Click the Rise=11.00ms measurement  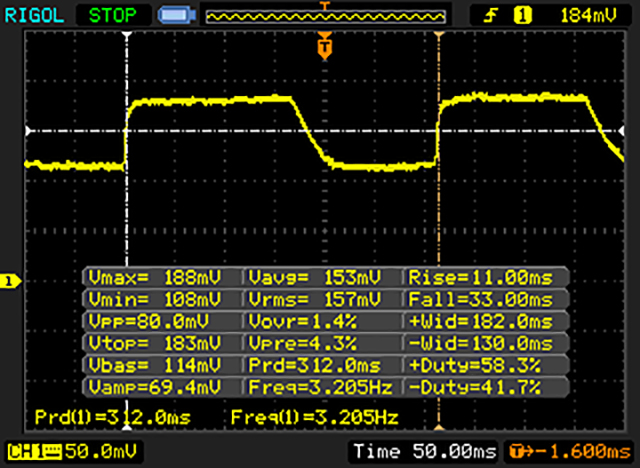click(480, 278)
